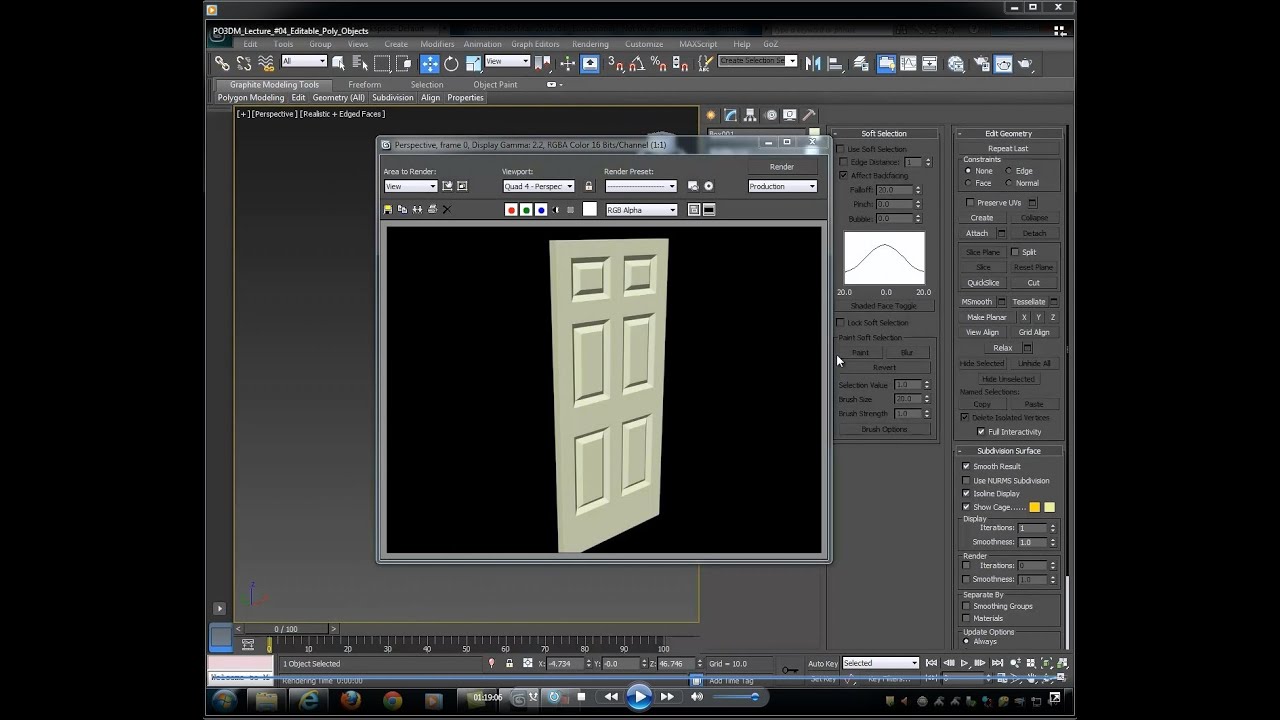Open the Production render mode dropdown

click(783, 186)
